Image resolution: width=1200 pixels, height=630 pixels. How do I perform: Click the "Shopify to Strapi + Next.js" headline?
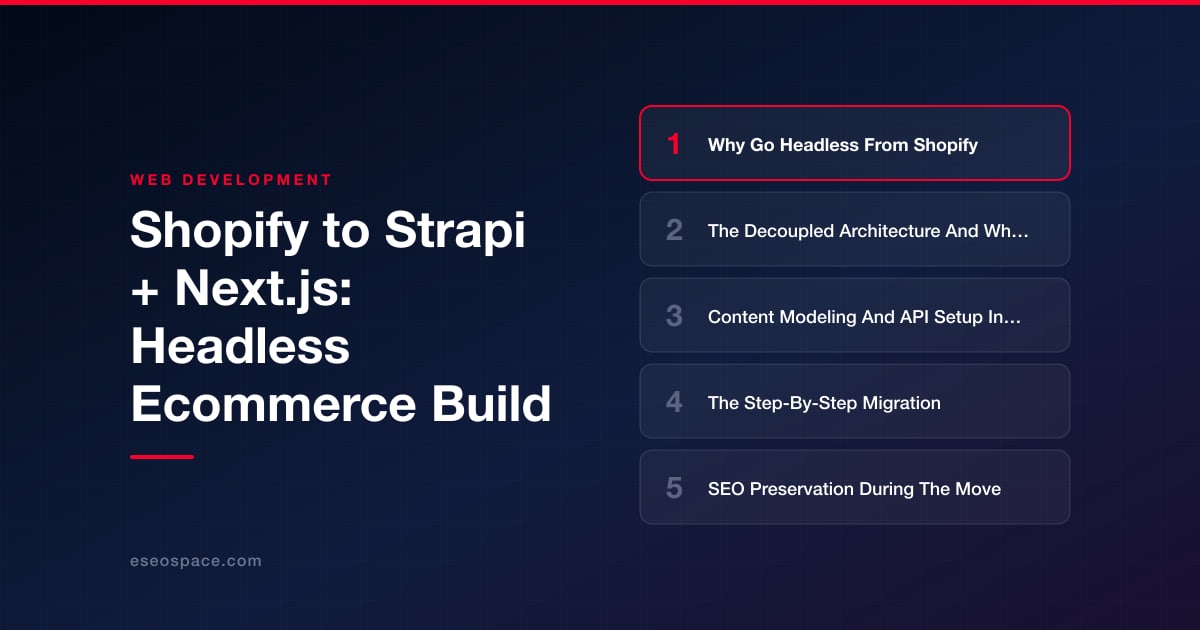341,317
